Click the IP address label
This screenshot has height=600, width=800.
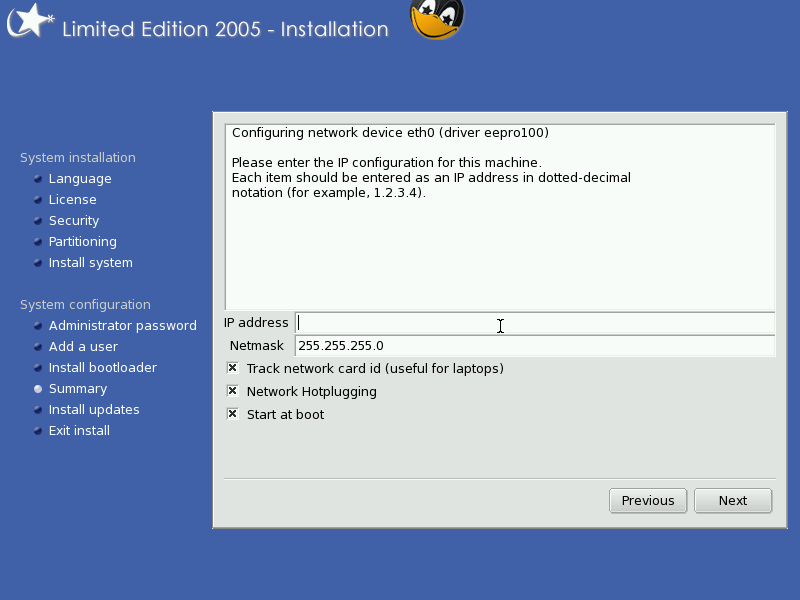[x=256, y=323]
